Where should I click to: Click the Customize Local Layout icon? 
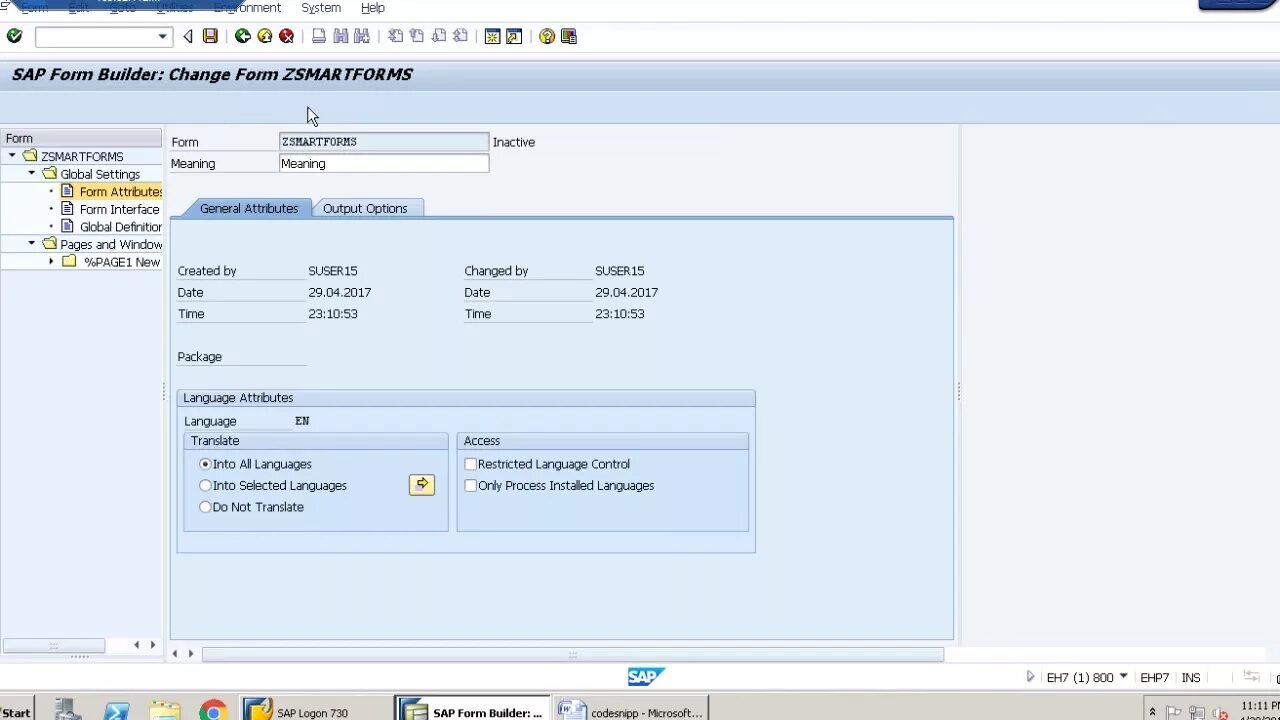(x=569, y=36)
